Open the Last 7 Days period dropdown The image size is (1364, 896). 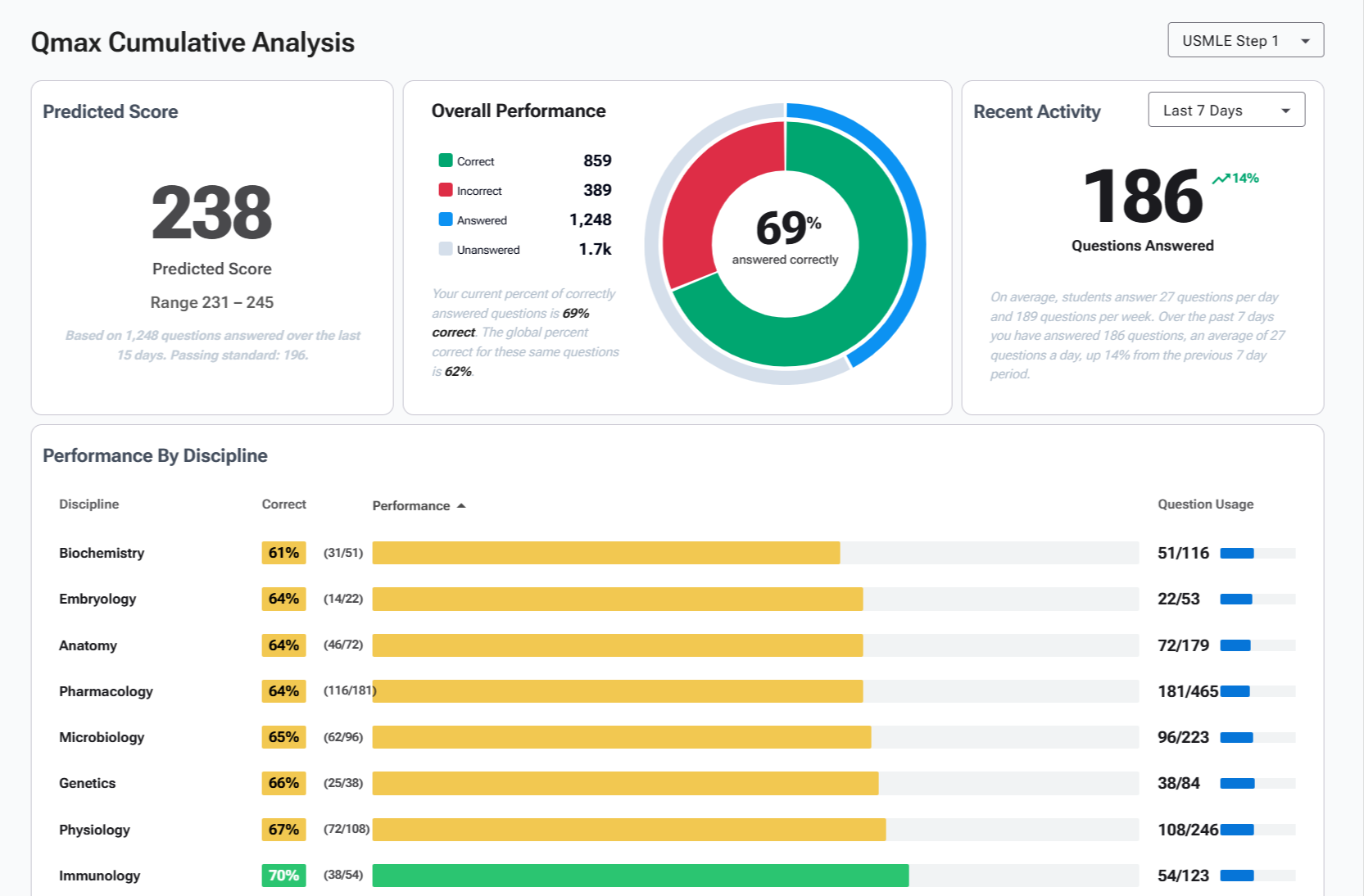pyautogui.click(x=1226, y=110)
